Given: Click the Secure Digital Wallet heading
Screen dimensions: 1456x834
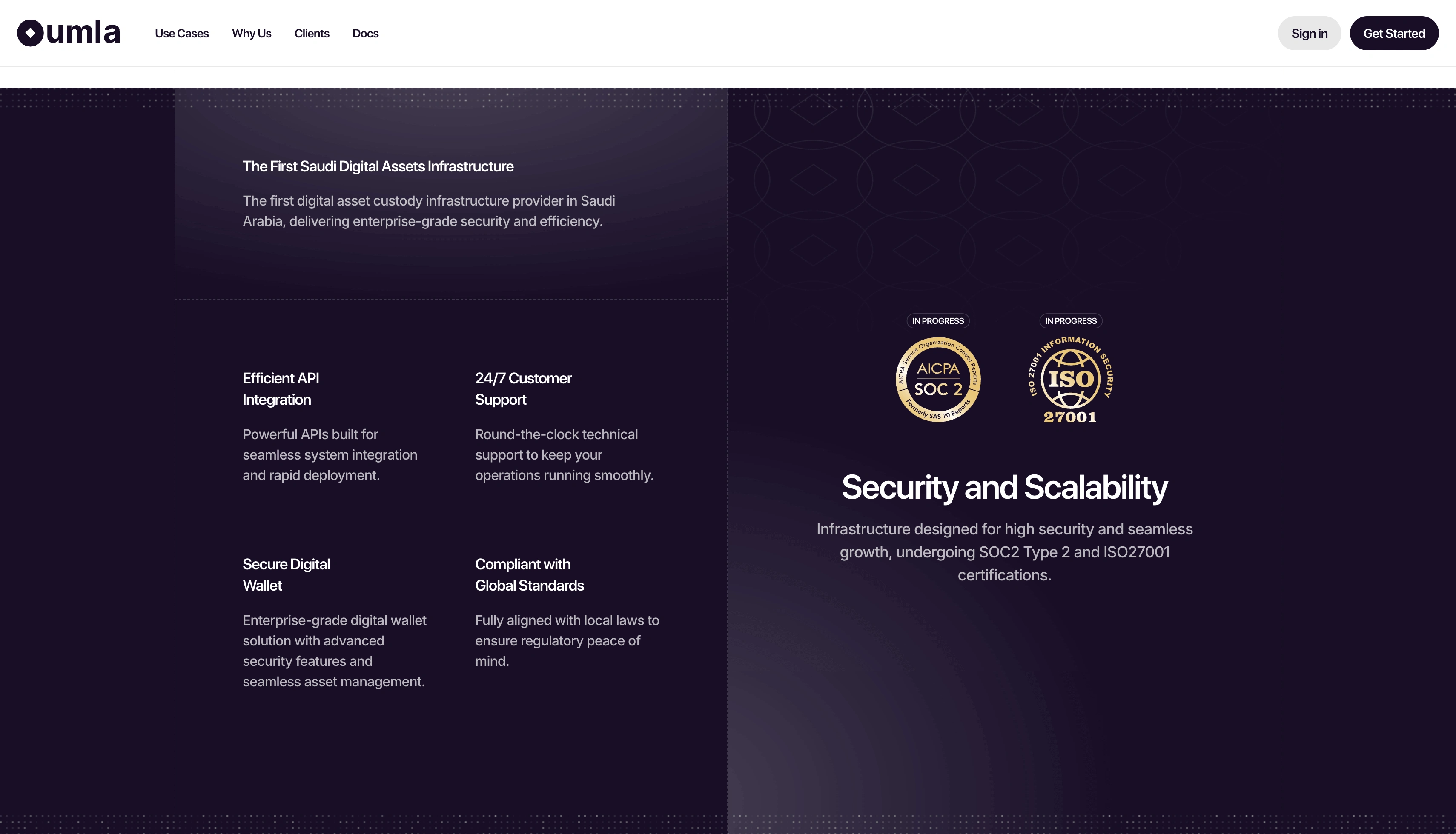Looking at the screenshot, I should (x=286, y=574).
